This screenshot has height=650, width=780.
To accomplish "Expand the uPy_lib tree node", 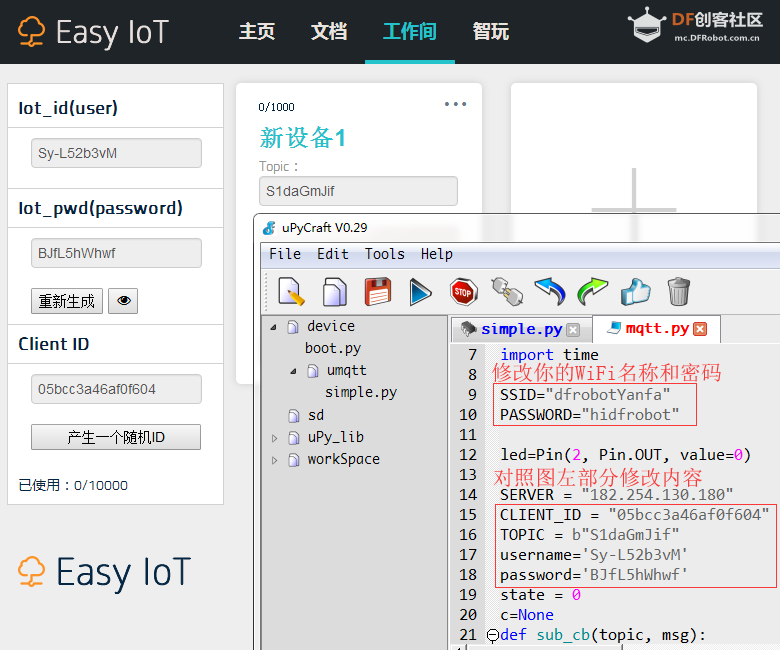I will pos(274,438).
